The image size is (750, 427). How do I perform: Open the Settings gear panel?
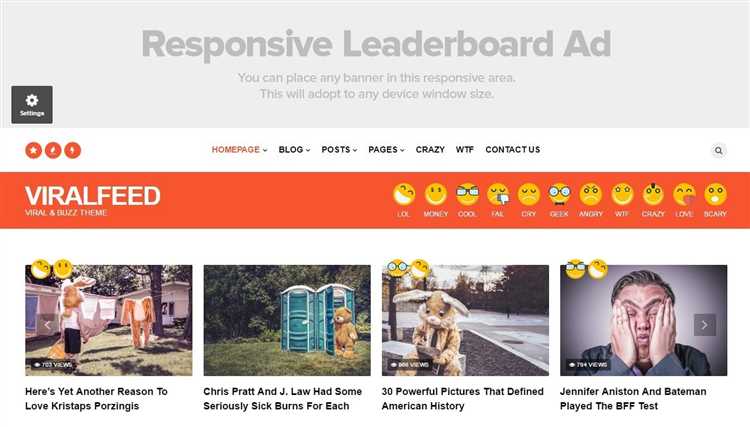pos(32,105)
